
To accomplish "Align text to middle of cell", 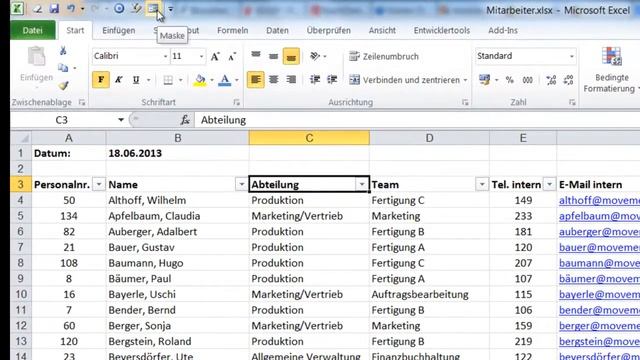I will pos(273,56).
